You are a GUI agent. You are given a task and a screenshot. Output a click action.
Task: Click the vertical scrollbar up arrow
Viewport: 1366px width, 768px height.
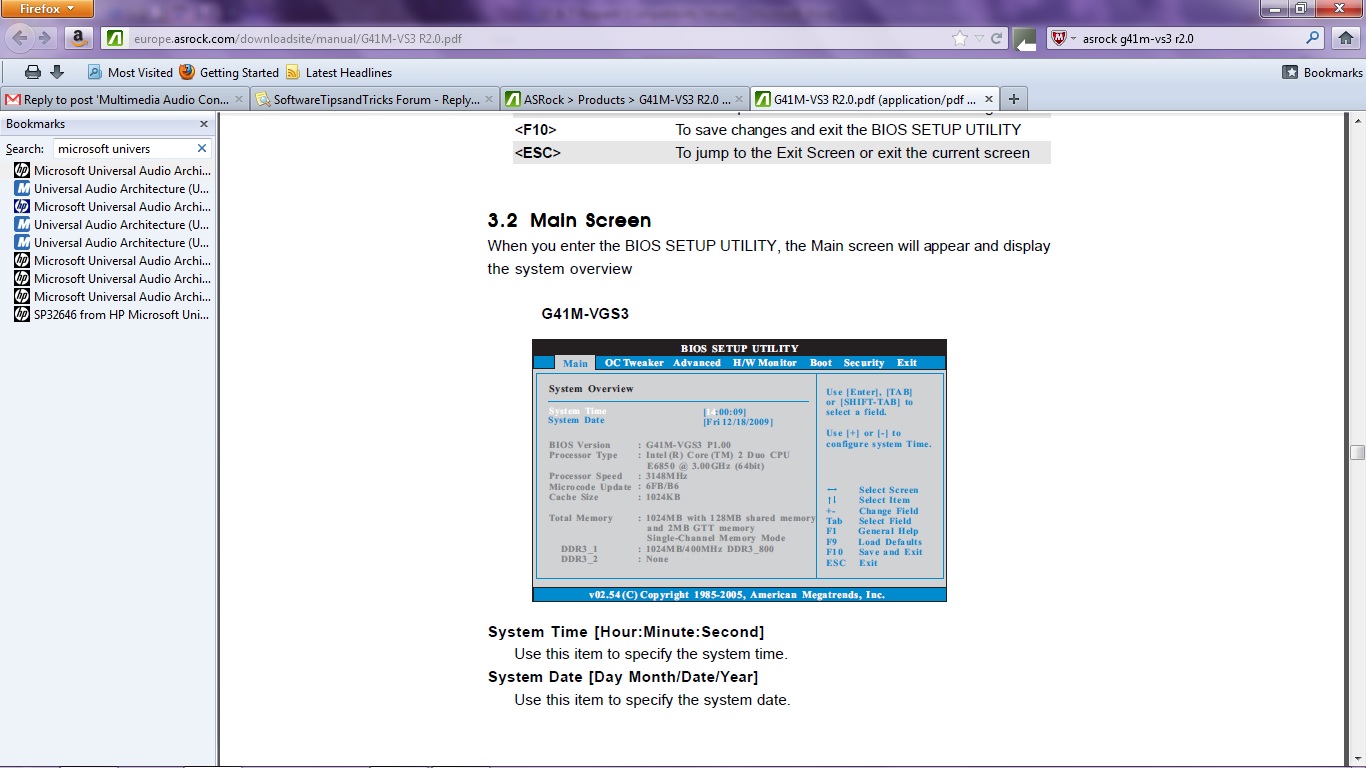pos(1357,120)
